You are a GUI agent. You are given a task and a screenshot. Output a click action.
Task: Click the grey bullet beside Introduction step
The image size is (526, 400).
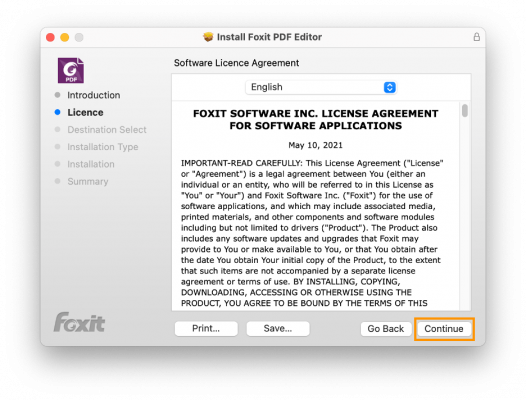[57, 95]
